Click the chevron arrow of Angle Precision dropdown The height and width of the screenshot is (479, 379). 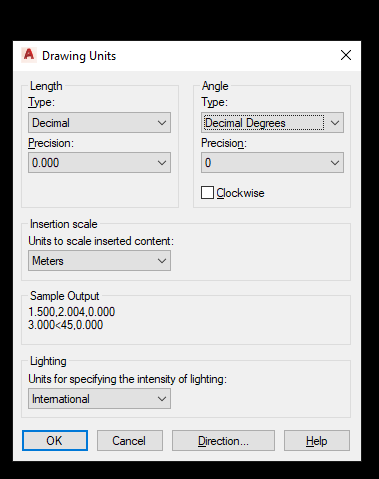(335, 163)
